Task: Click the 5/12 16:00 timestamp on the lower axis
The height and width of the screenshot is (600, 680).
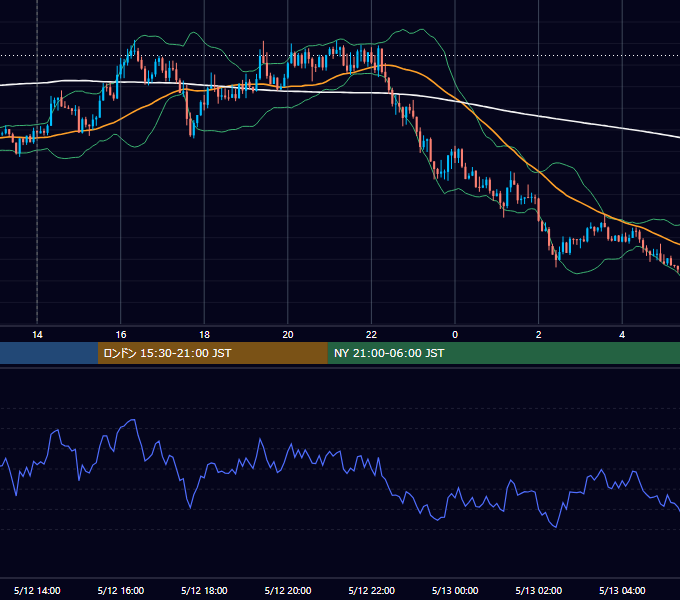Action: 121,590
